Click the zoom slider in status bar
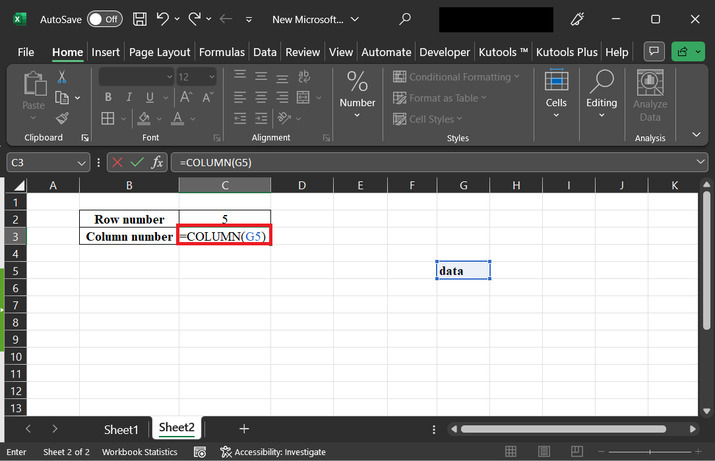 coord(649,452)
